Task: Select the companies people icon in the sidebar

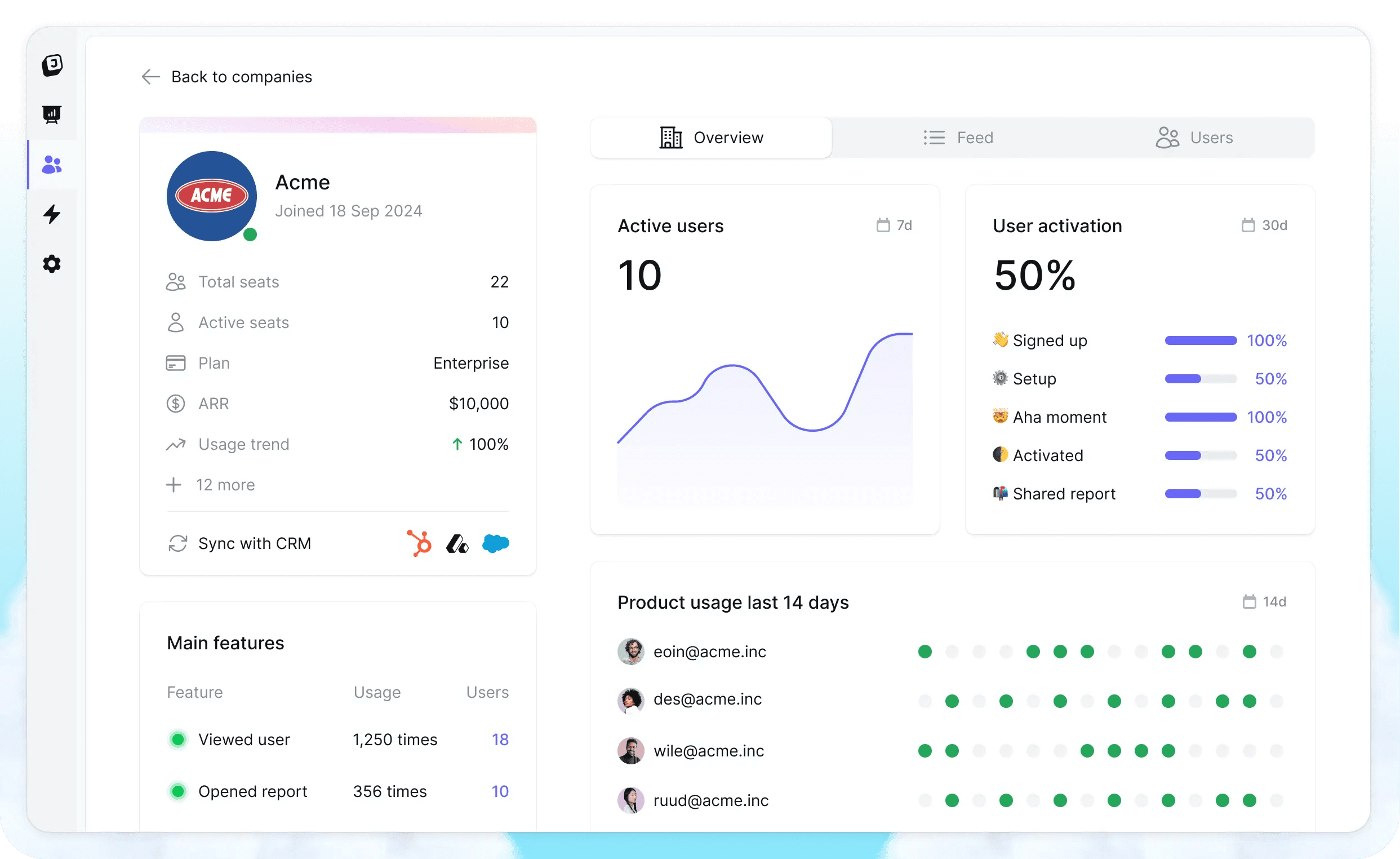Action: point(52,165)
